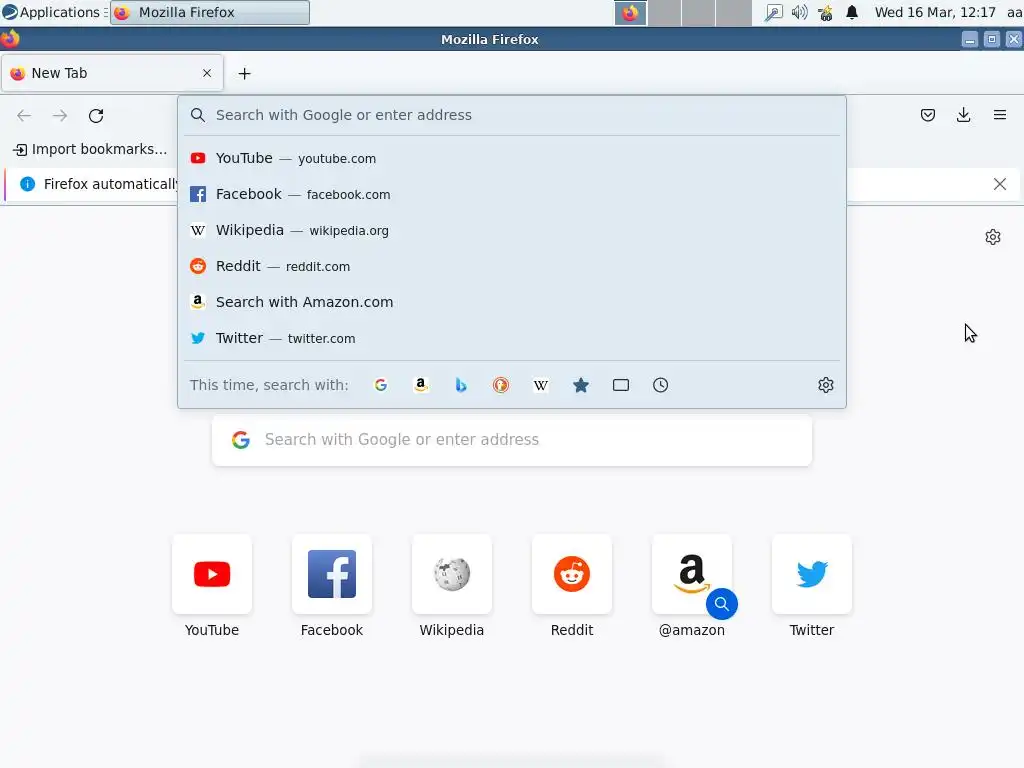Open the Save to Pocket icon
Viewport: 1024px width, 768px height.
click(928, 115)
